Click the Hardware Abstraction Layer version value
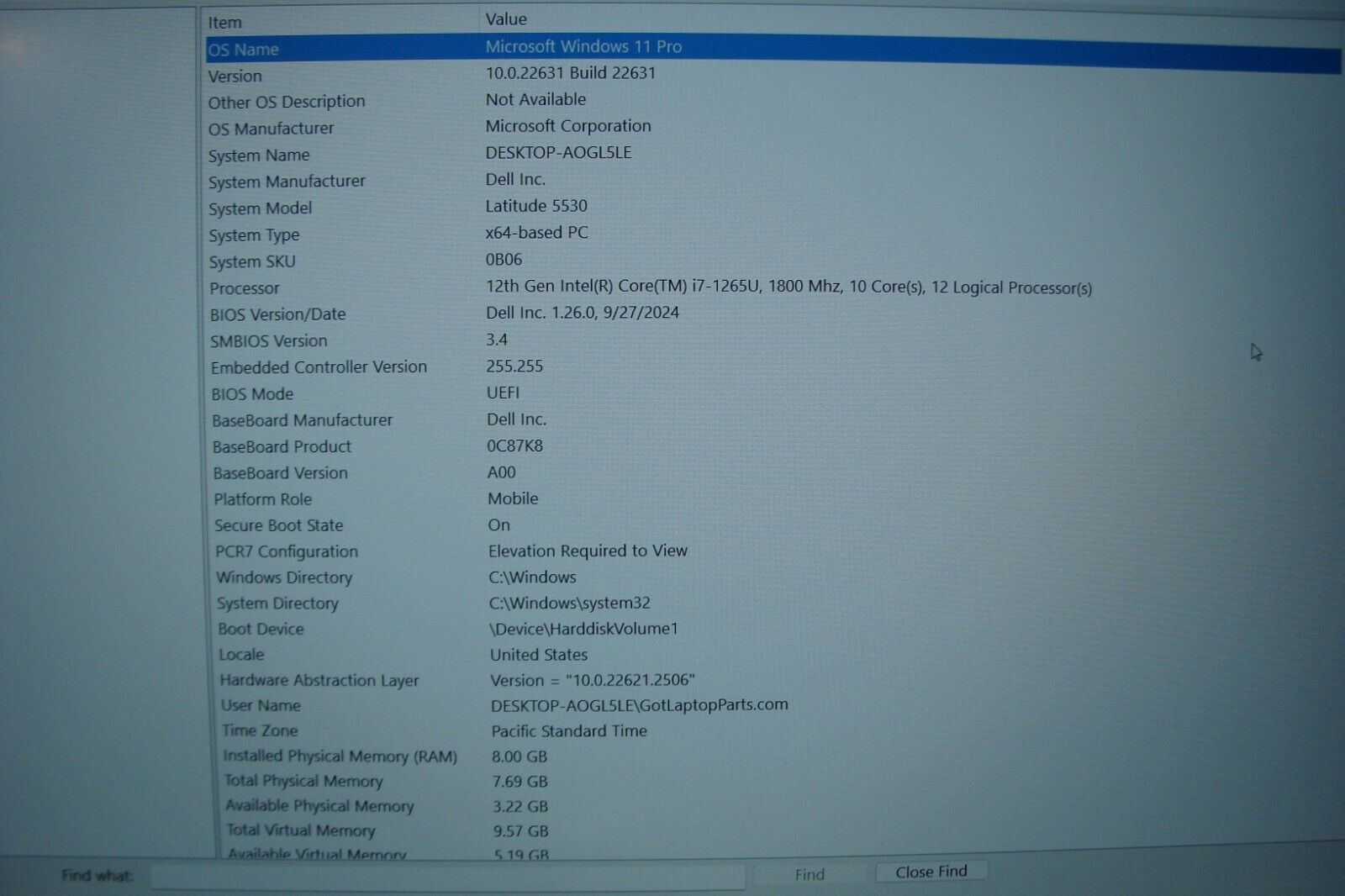 593,680
